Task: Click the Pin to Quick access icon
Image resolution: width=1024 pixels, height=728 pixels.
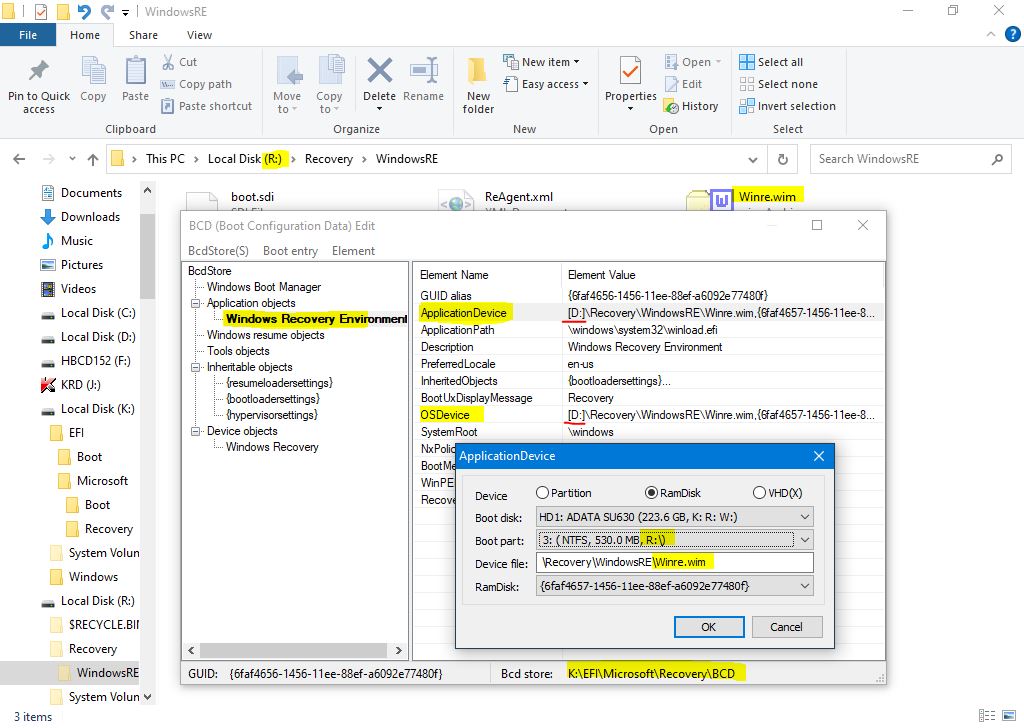Action: 38,72
